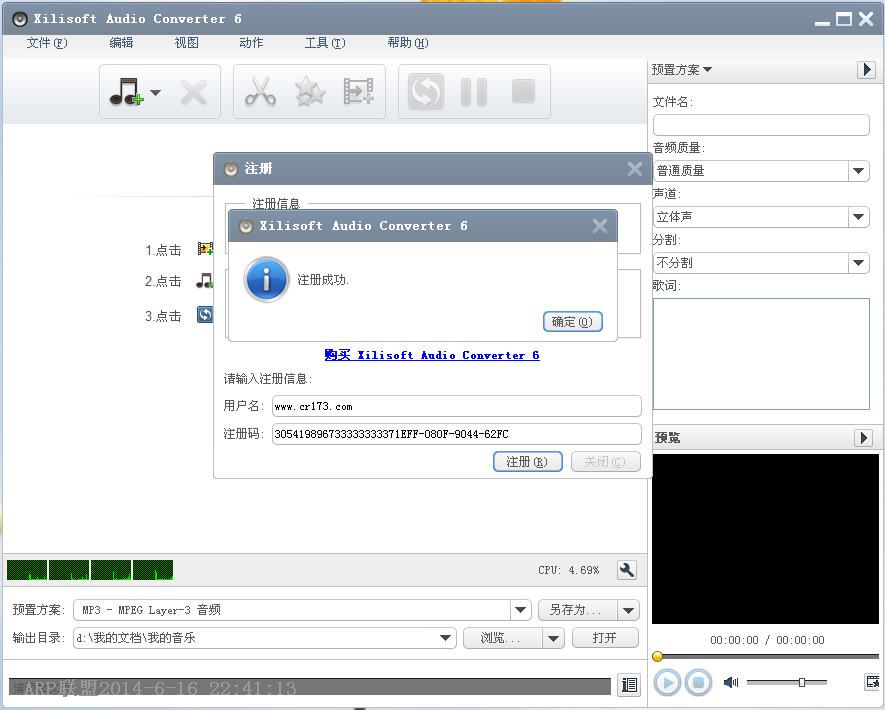Select the scissors clip tool icon
Viewport: 885px width, 710px height.
260,91
